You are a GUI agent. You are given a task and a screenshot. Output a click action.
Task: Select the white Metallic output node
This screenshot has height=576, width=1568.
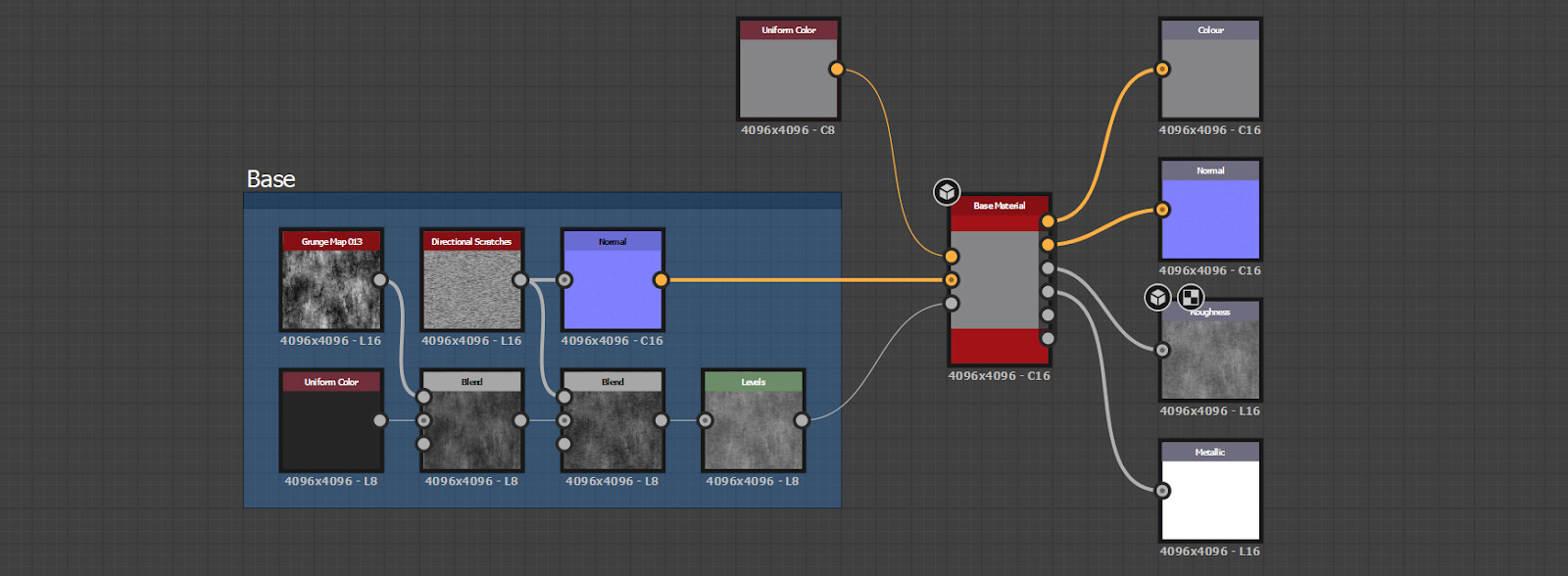tap(1210, 491)
